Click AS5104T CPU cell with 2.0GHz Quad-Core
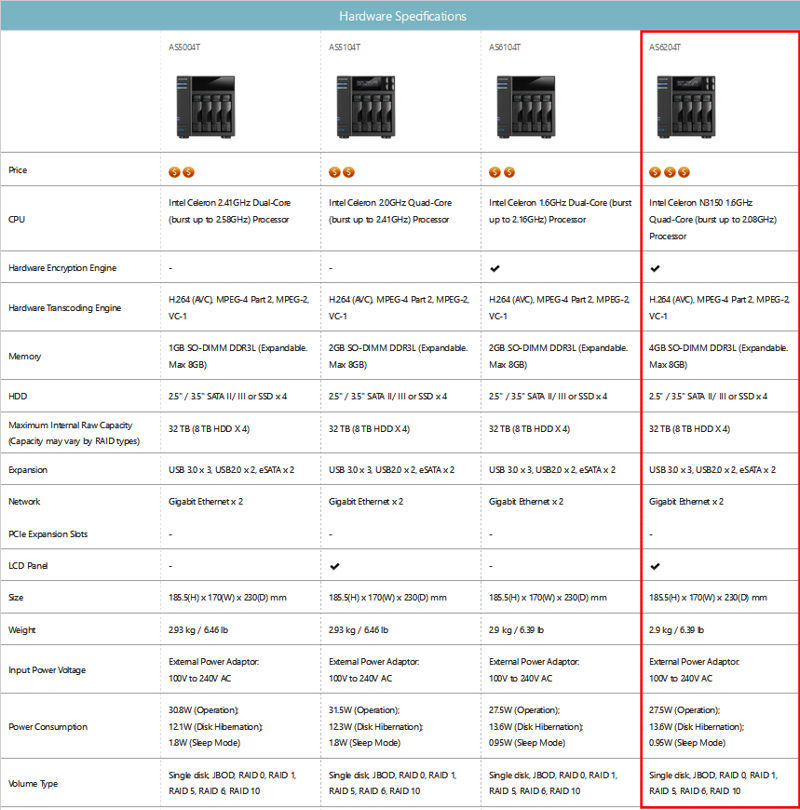This screenshot has width=800, height=810. (x=390, y=211)
